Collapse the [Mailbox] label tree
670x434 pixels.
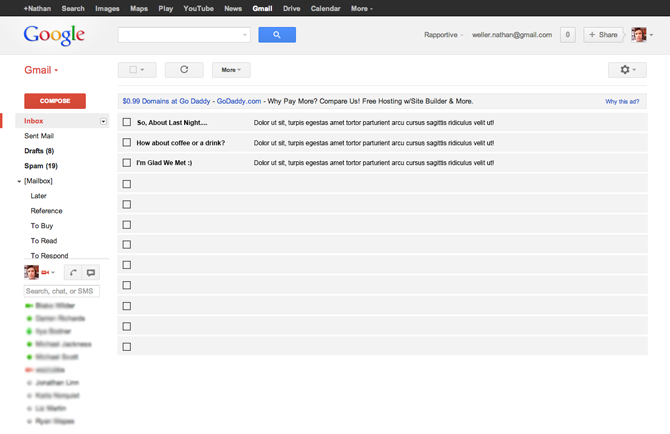coord(19,181)
